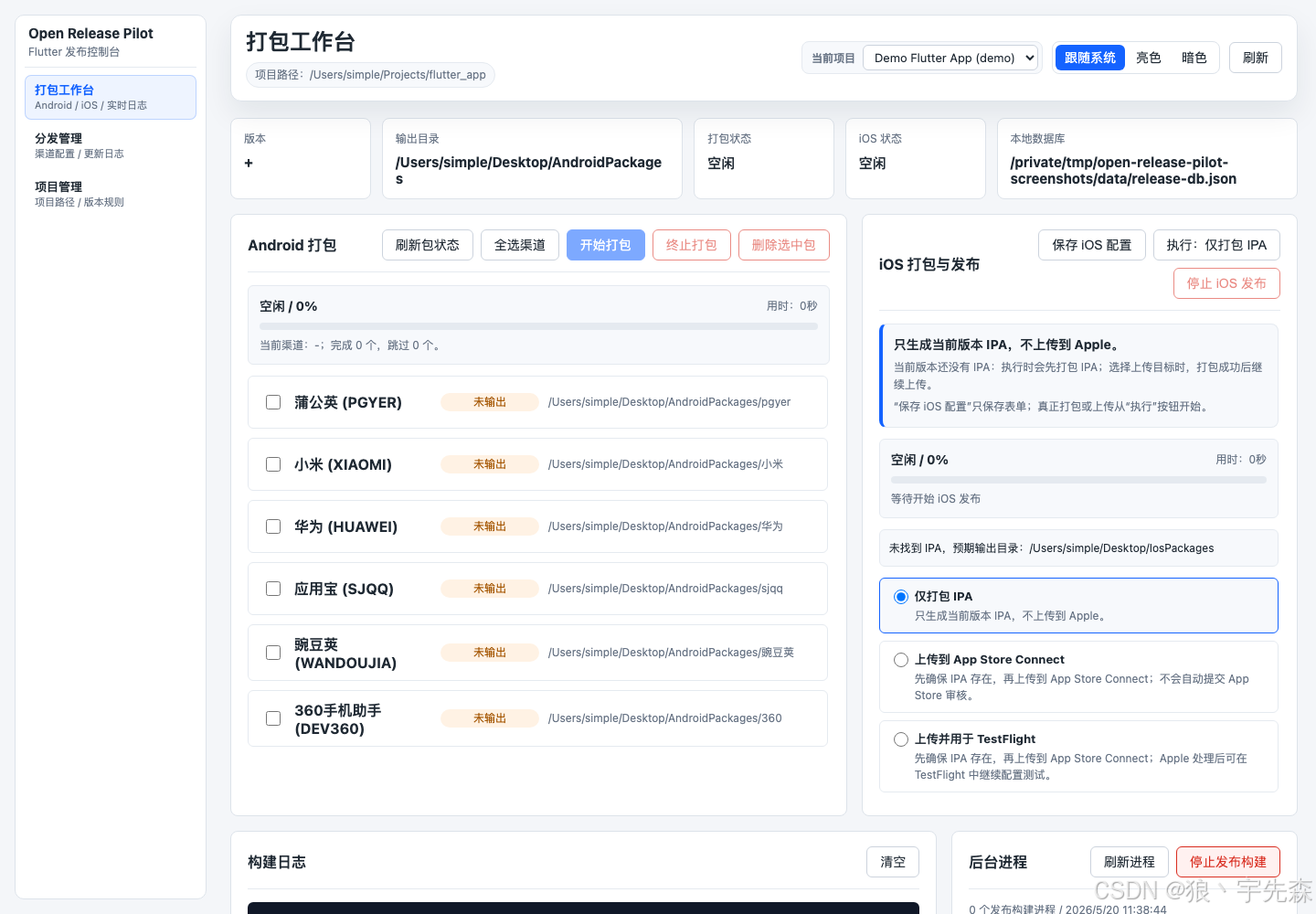Select the 上传到 App Store Connect radio

click(x=901, y=660)
